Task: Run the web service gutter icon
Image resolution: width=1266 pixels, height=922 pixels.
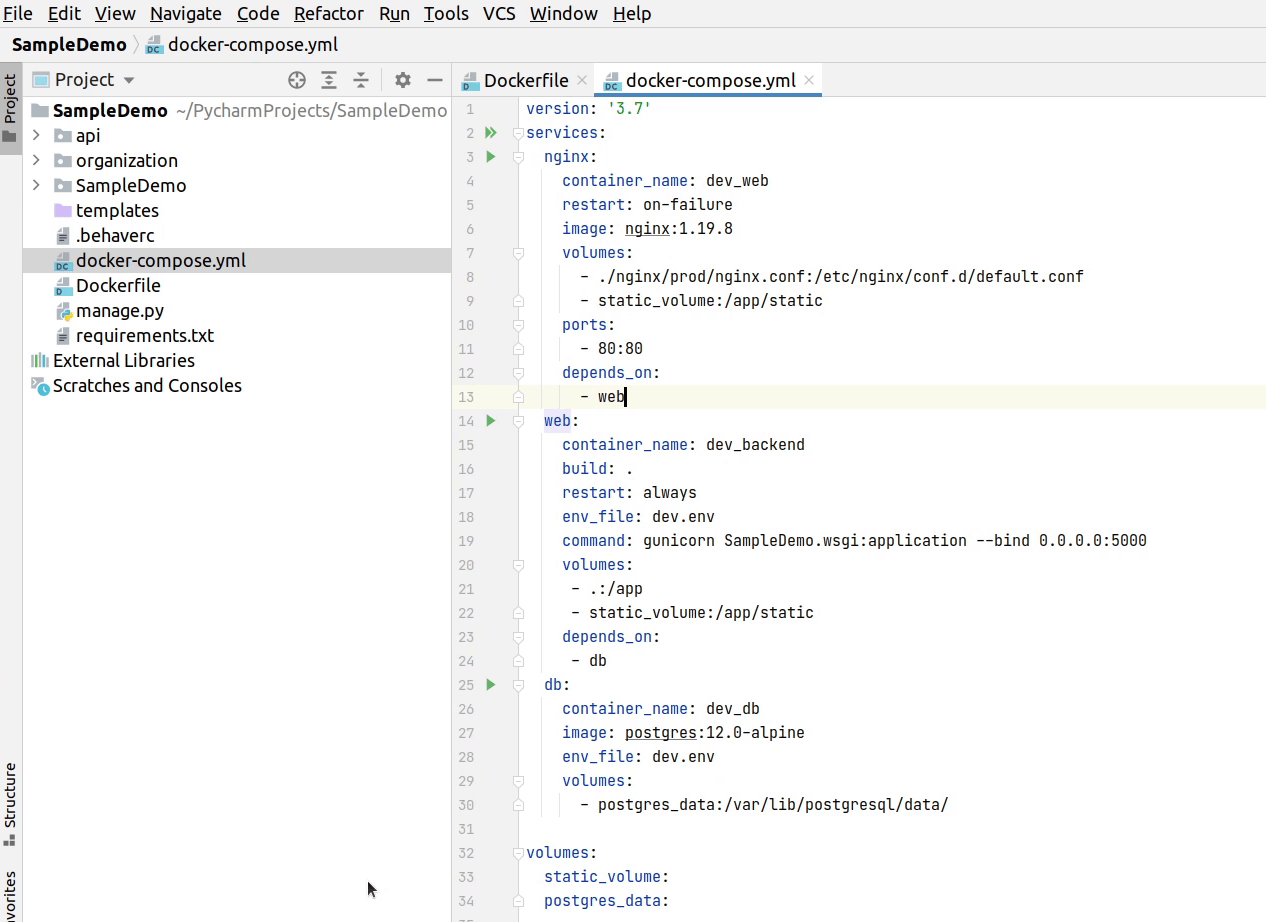Action: coord(490,421)
